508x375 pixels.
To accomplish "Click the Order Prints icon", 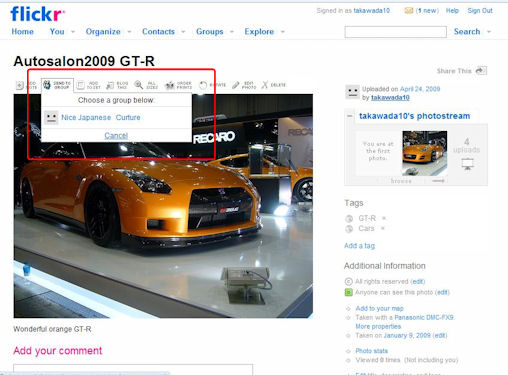I will click(170, 85).
